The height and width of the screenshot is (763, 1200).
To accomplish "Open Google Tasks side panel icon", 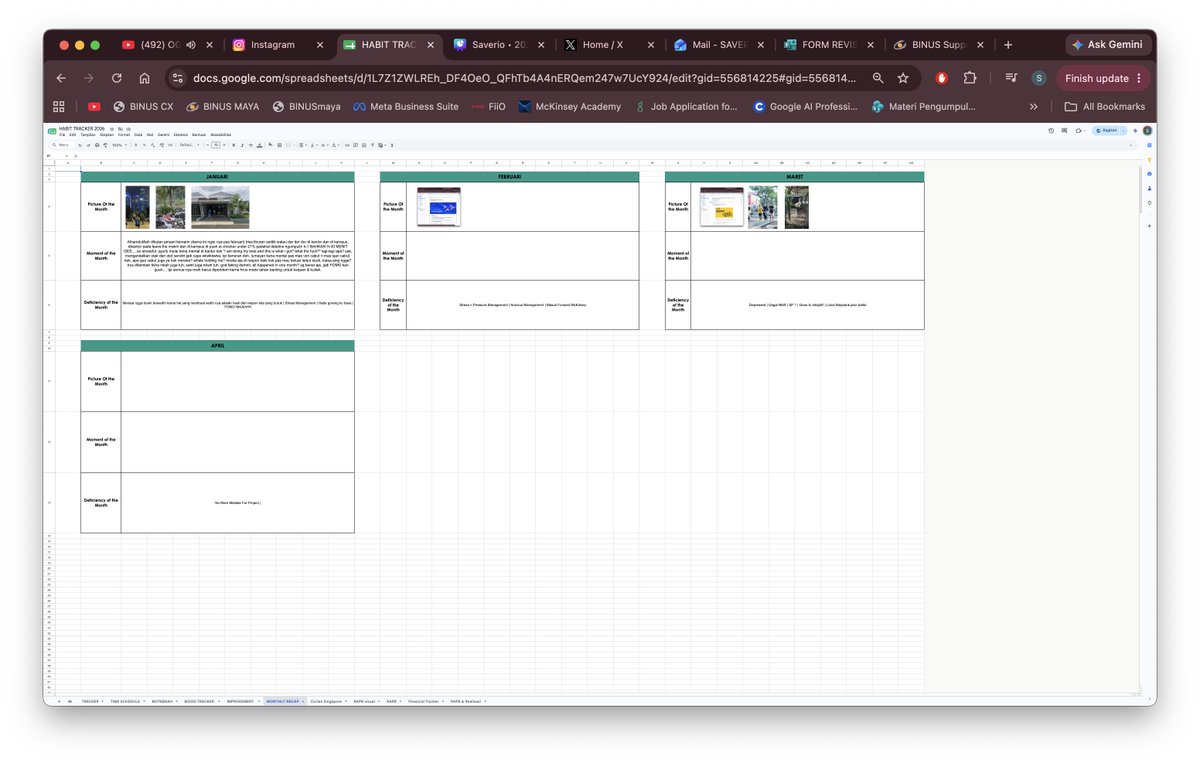I will (1149, 174).
